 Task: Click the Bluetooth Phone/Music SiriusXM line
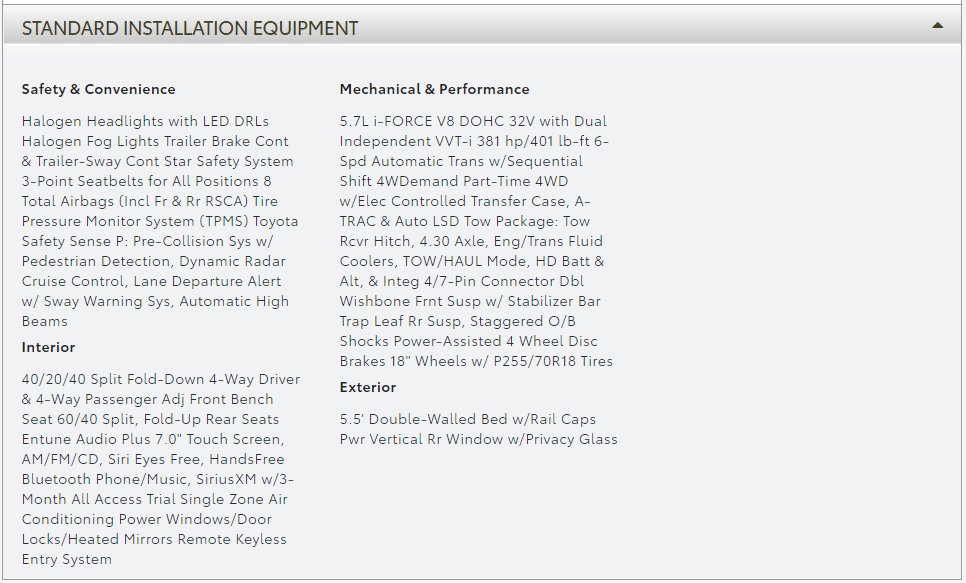pos(157,479)
